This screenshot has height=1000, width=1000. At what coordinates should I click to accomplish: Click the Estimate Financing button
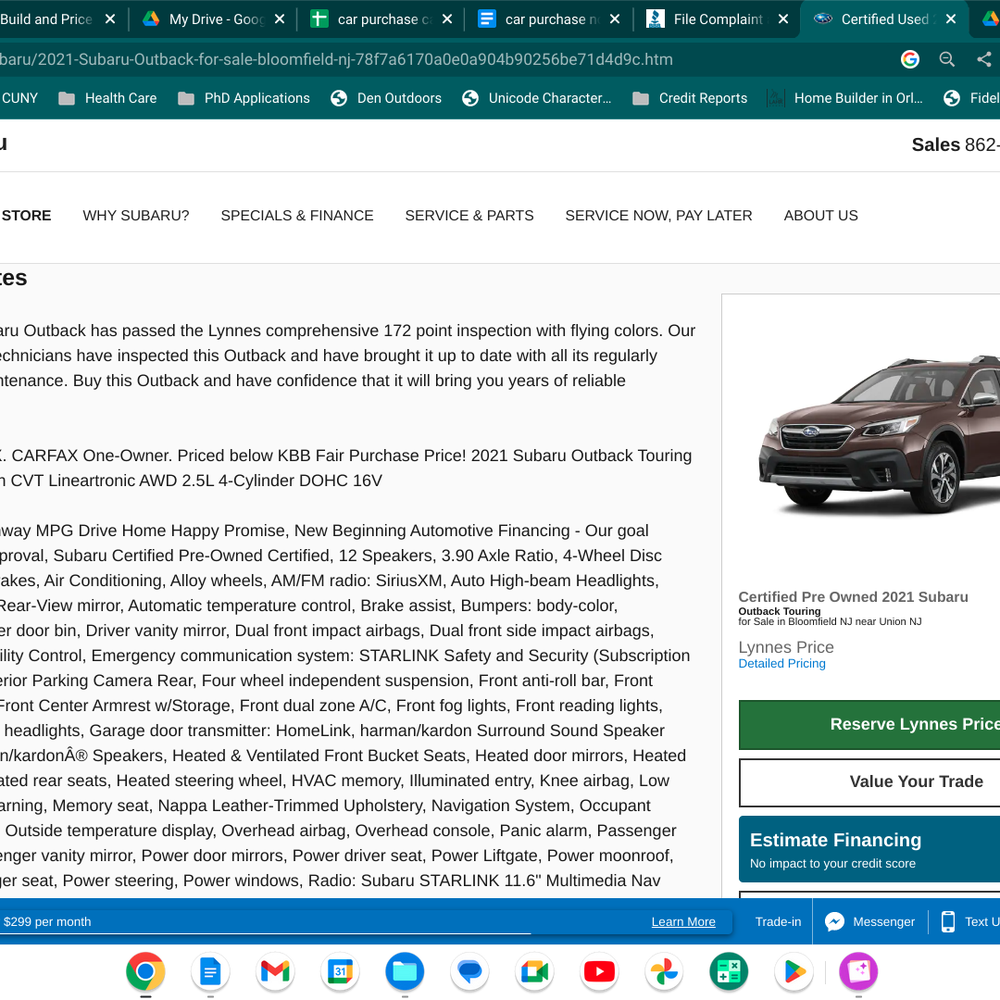(869, 849)
